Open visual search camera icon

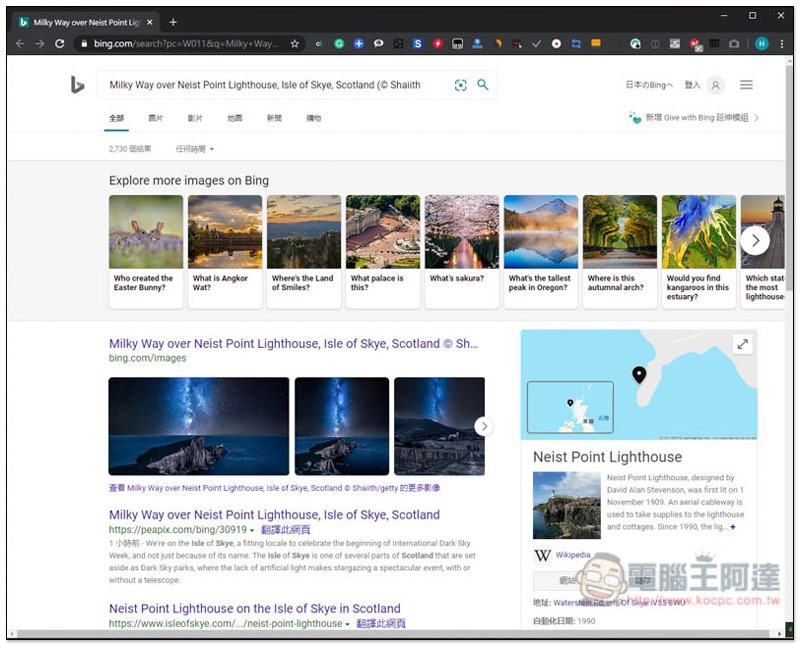click(460, 86)
